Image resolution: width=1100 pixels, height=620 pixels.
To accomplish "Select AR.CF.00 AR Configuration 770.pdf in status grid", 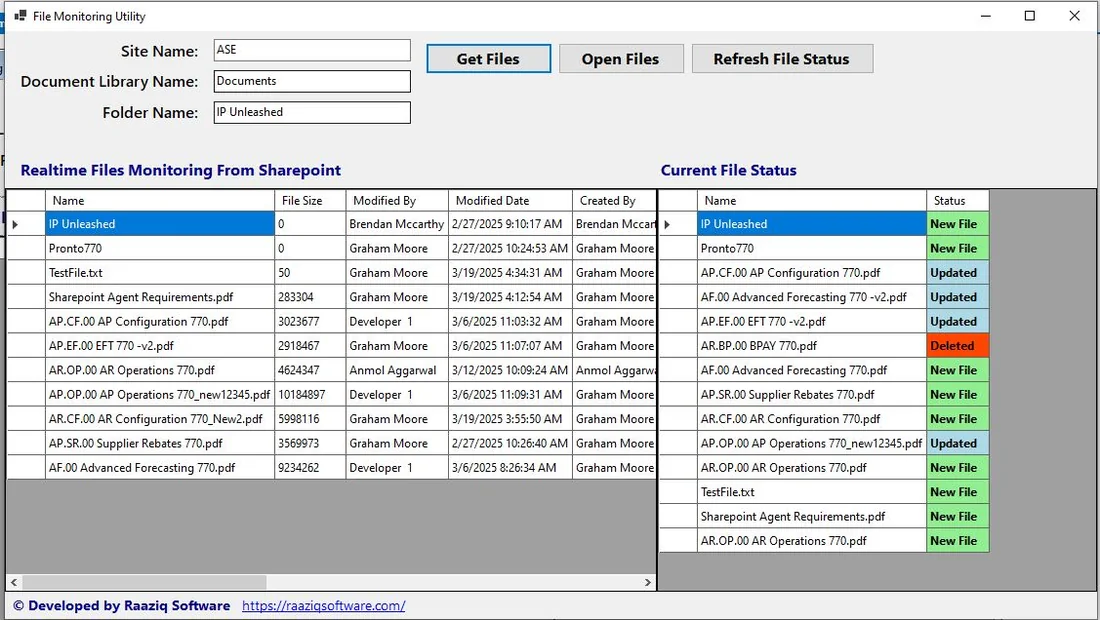I will (812, 419).
